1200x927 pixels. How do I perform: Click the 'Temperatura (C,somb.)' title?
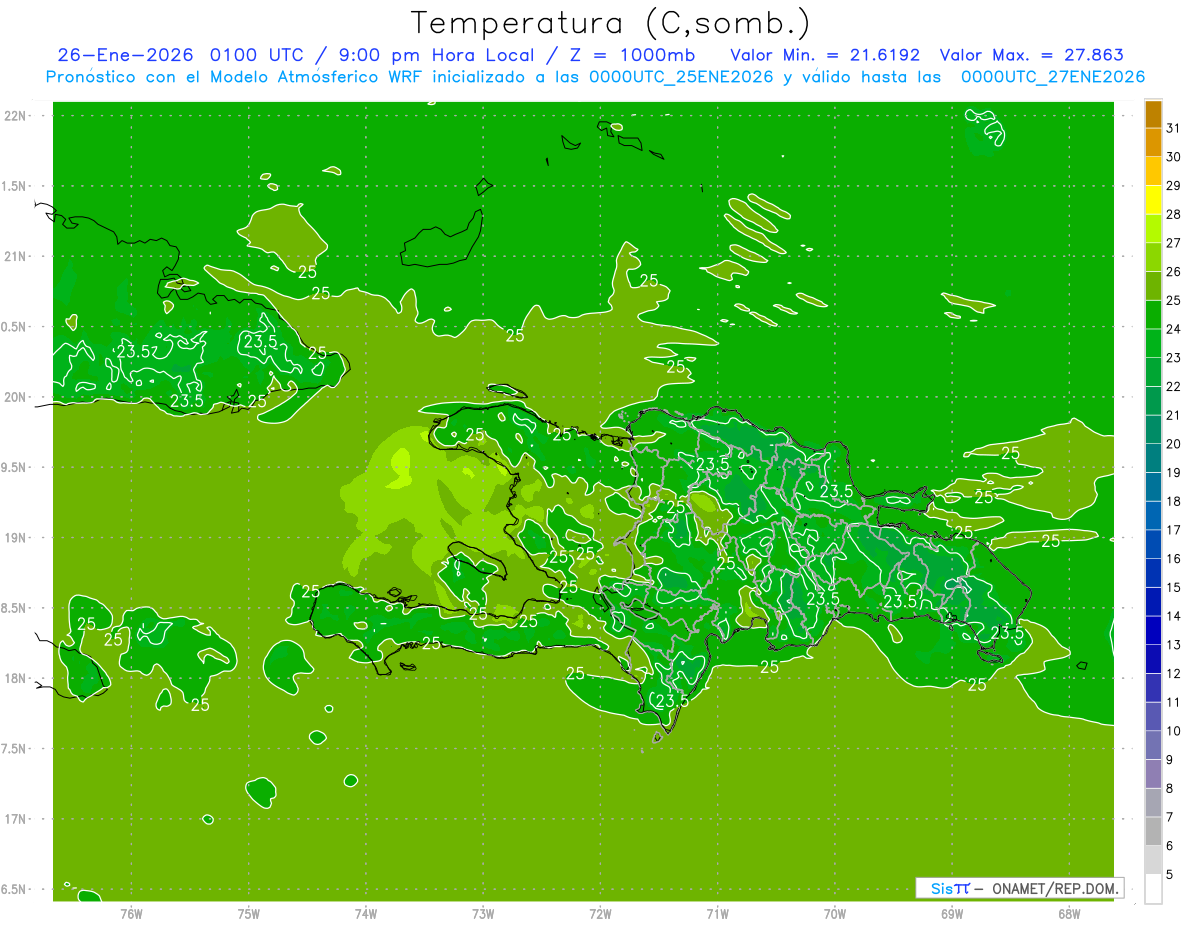[611, 22]
